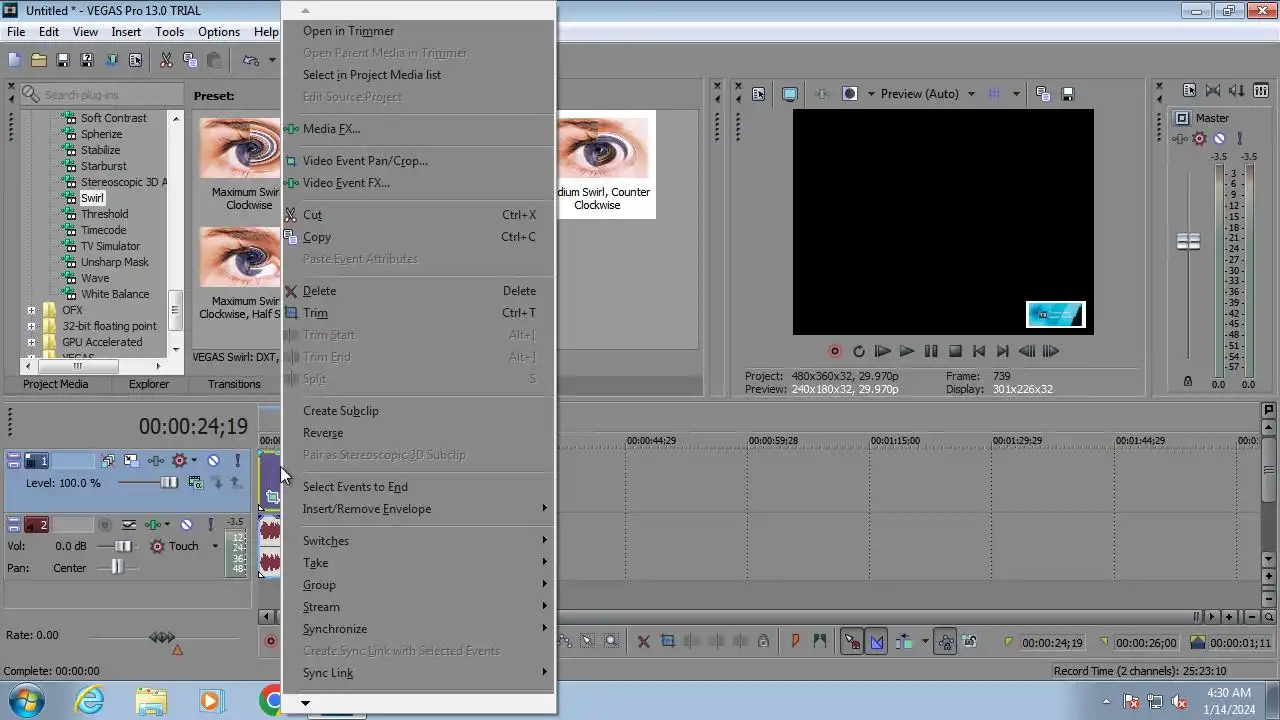Image resolution: width=1280 pixels, height=720 pixels.
Task: Switch to the Transitions tab
Action: 234,384
